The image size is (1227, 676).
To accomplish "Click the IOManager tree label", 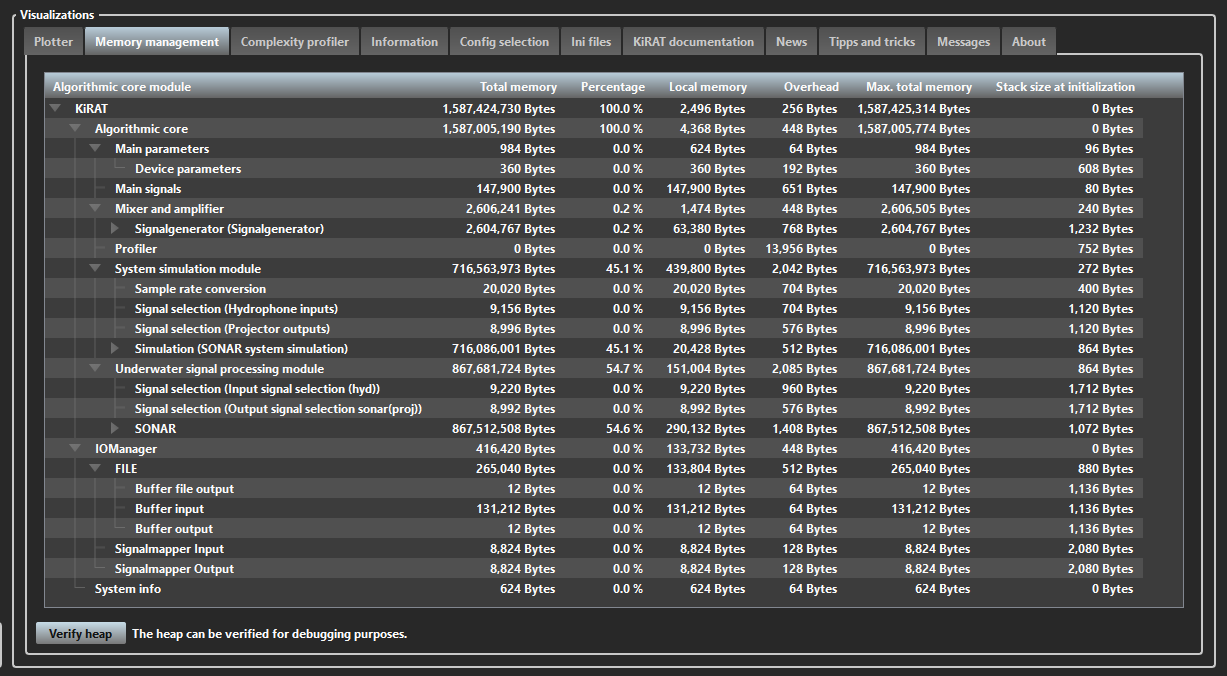I will (x=126, y=448).
